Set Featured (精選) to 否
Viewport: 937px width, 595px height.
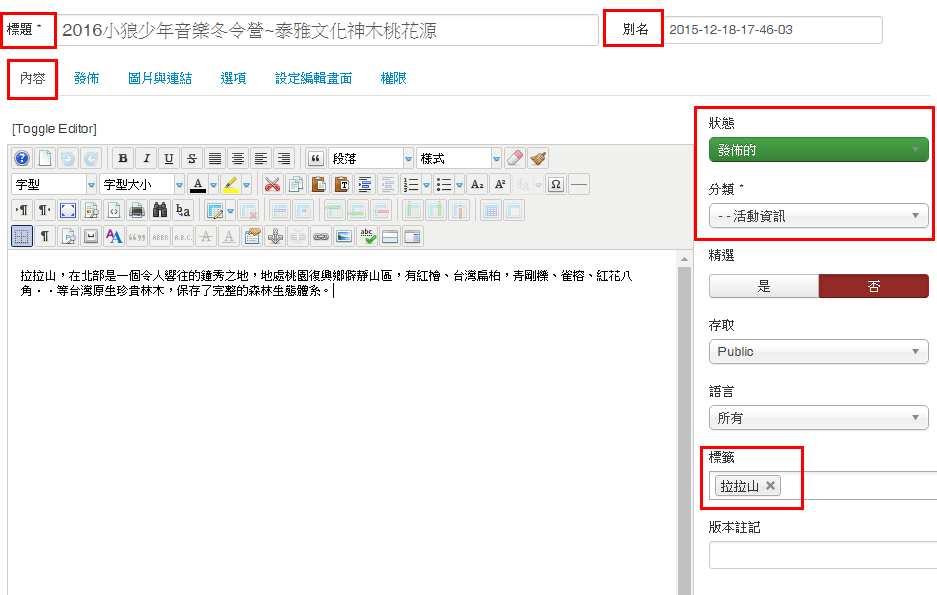tap(873, 286)
